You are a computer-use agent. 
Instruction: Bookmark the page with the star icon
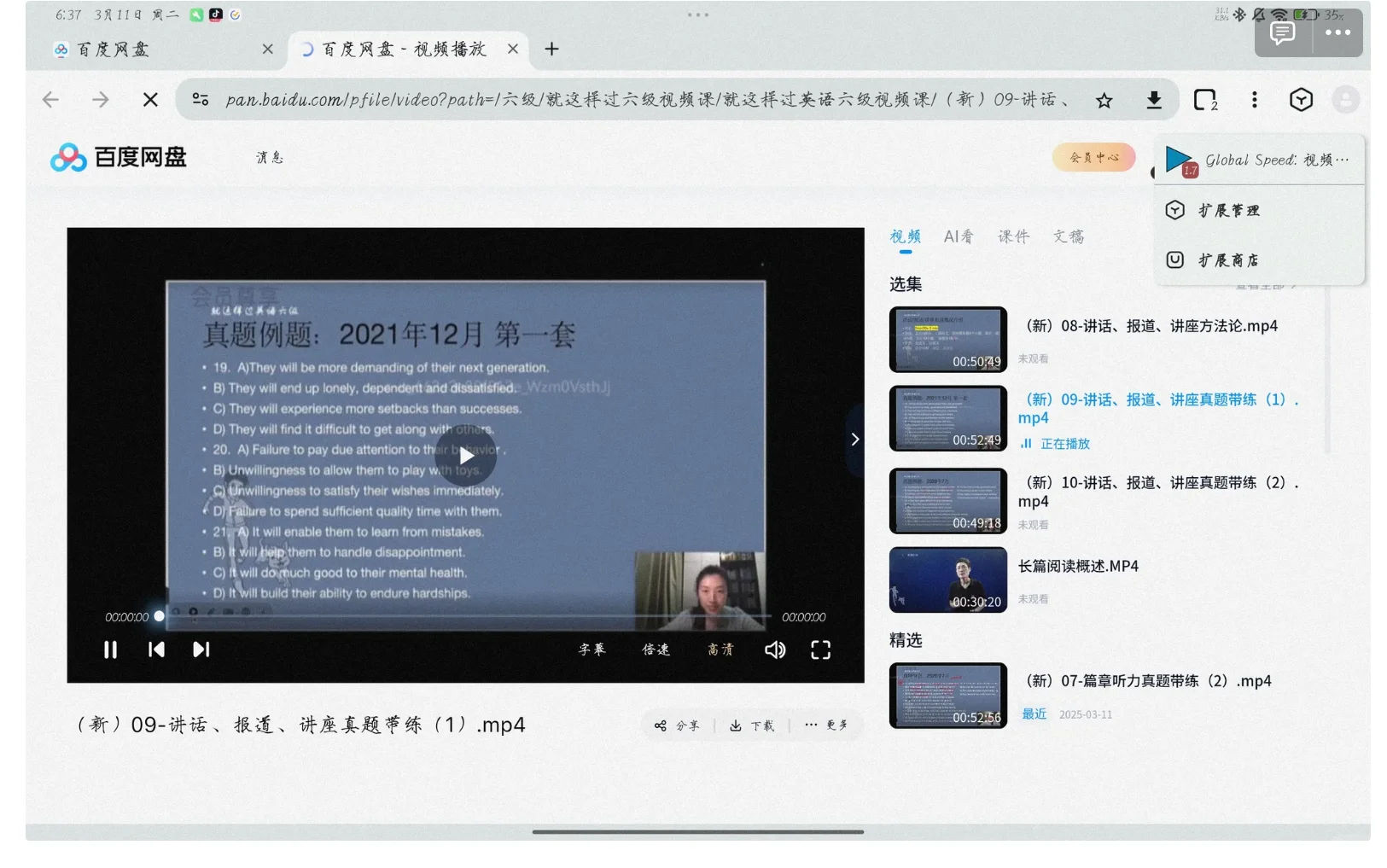1104,100
